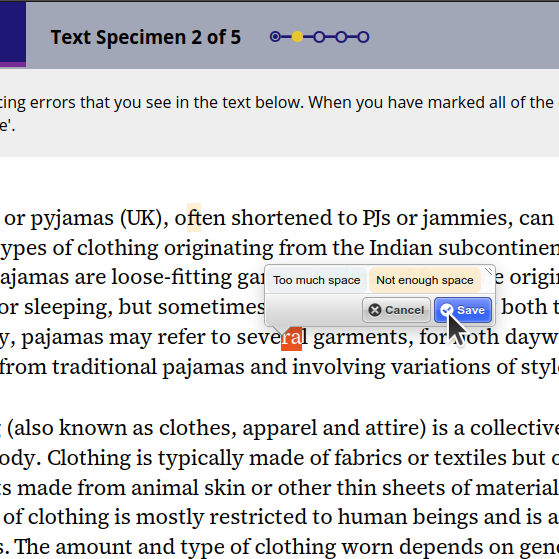Select the 'Not enough space' option
Screen dimensions: 559x559
pos(425,280)
